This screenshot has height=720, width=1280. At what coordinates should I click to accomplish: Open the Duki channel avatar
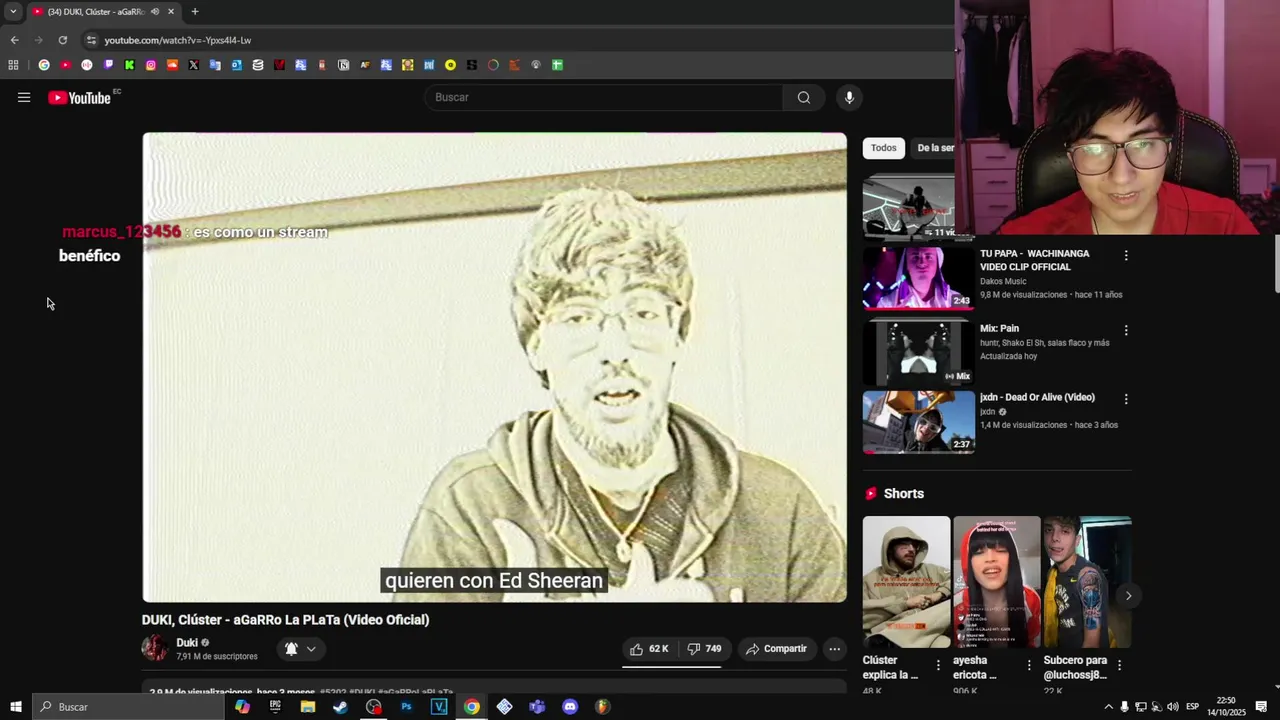[x=155, y=648]
